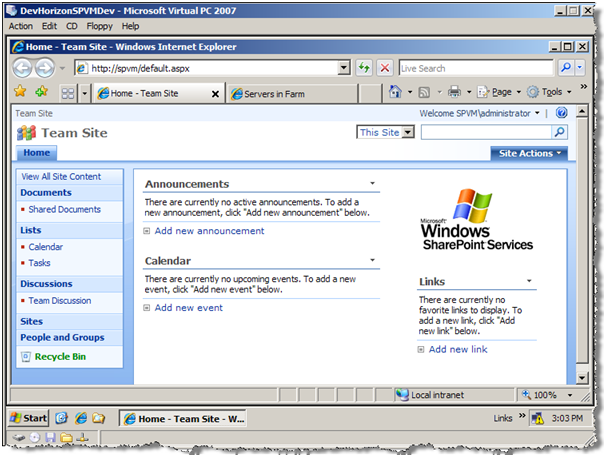Refresh the page with the green arrows icon
Screen dimensions: 606x457
364,68
